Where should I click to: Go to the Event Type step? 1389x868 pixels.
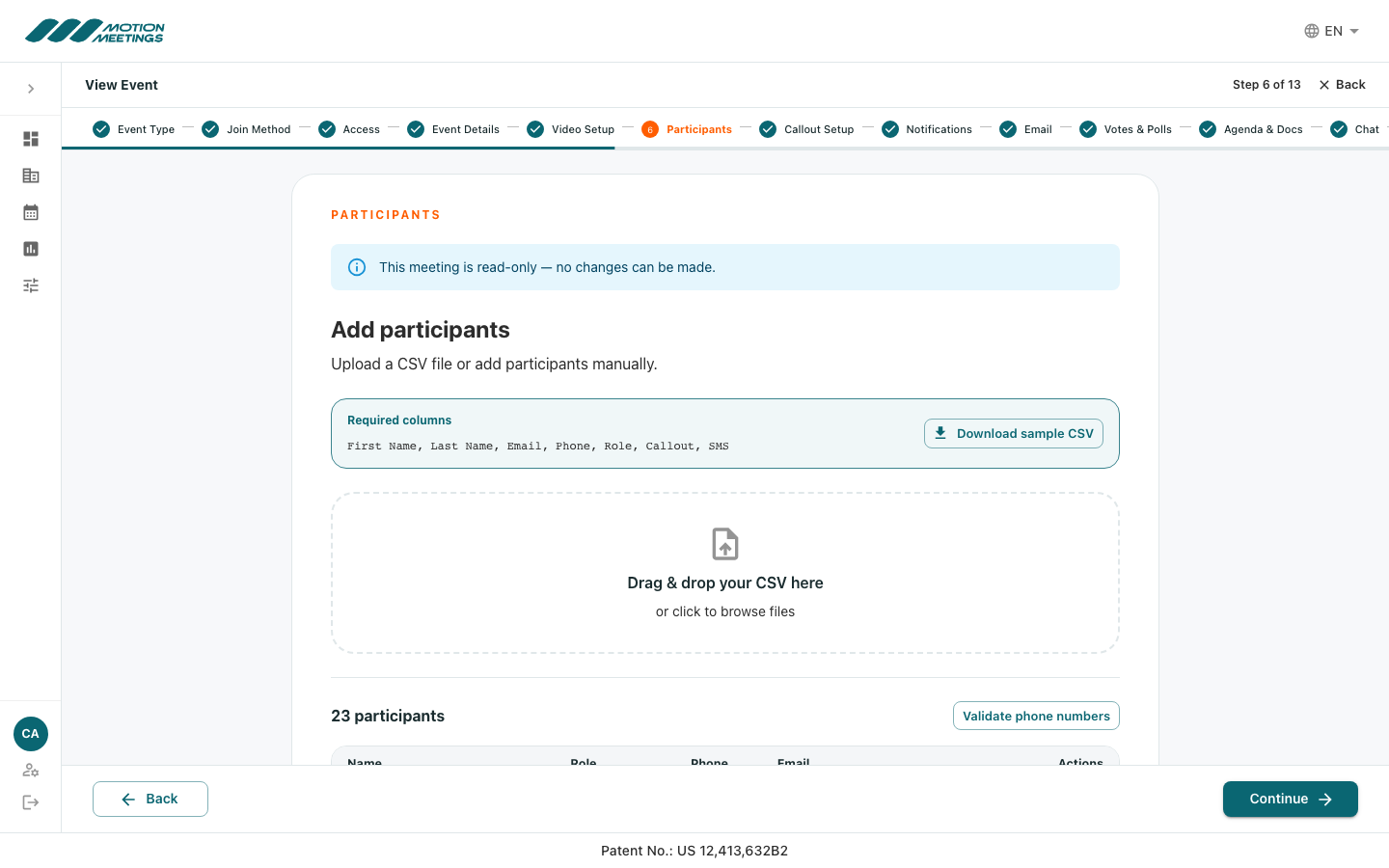[x=134, y=129]
